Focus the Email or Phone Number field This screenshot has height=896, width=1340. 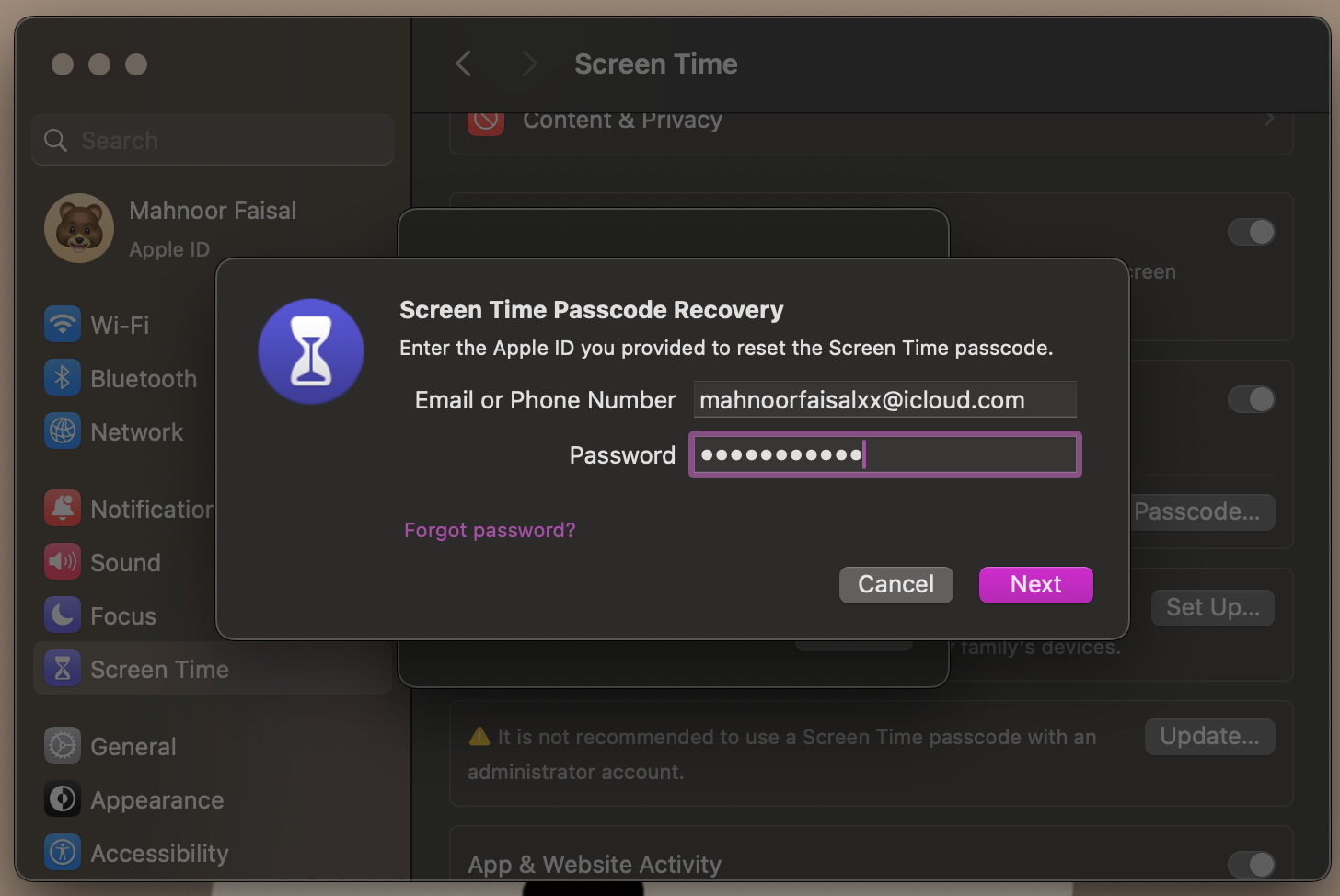pyautogui.click(x=884, y=399)
